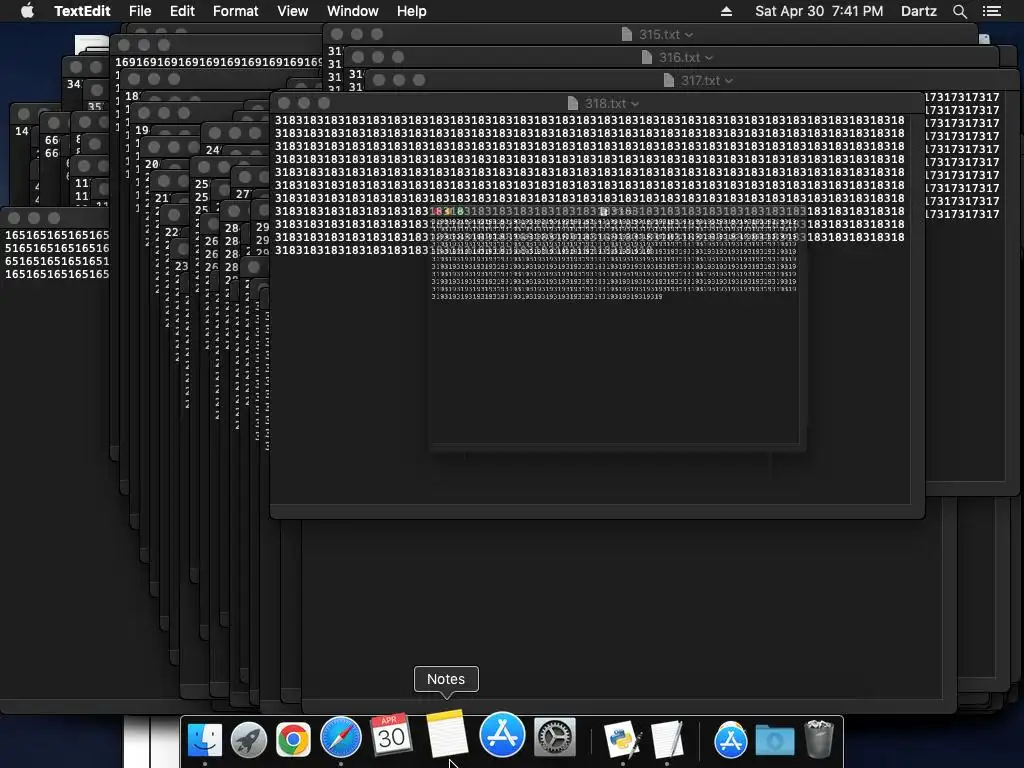
Task: Open the Trash in the Dock
Action: click(x=819, y=739)
